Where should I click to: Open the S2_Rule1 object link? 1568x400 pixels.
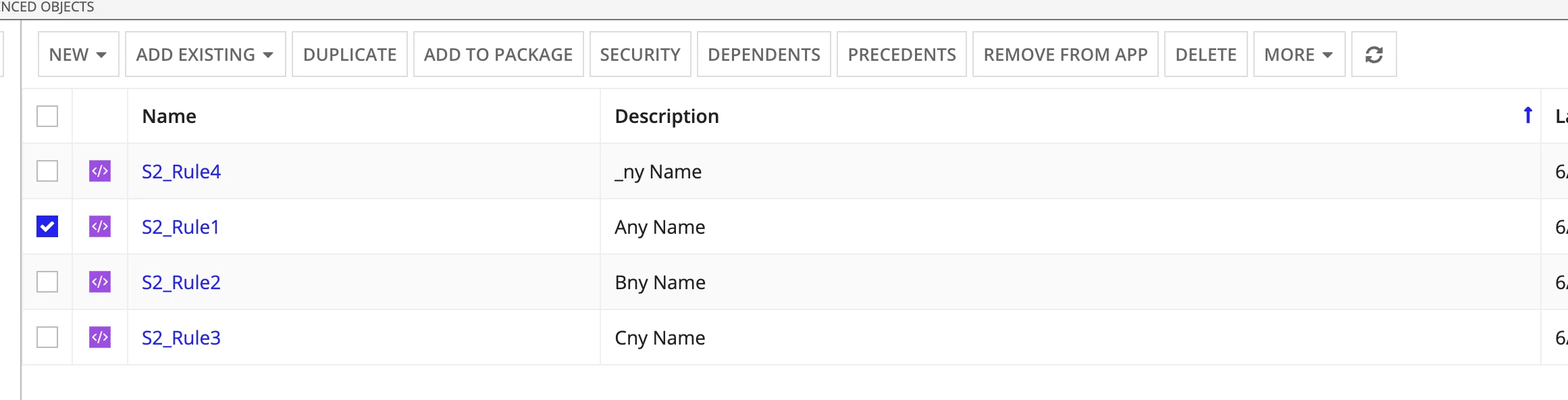[x=180, y=227]
